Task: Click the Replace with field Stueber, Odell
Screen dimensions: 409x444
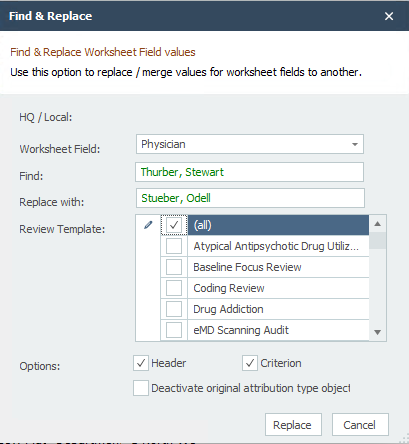Action: pos(250,198)
